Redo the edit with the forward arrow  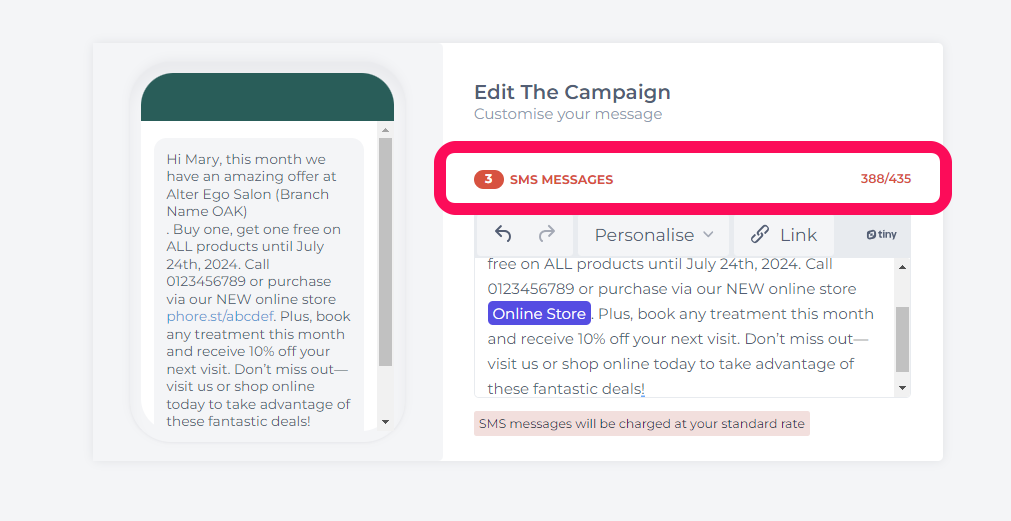point(547,234)
